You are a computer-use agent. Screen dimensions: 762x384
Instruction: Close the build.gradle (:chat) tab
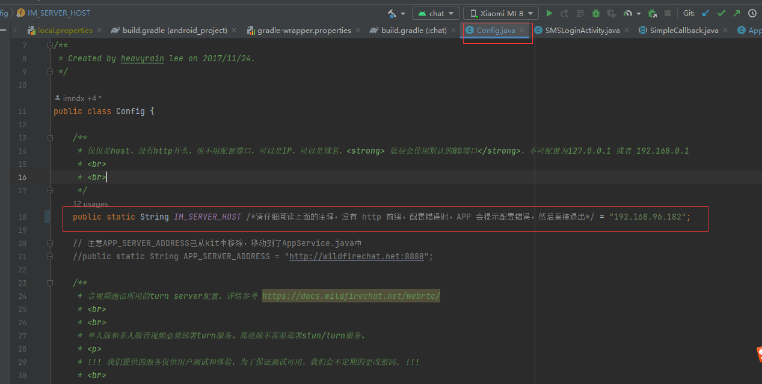[x=453, y=30]
